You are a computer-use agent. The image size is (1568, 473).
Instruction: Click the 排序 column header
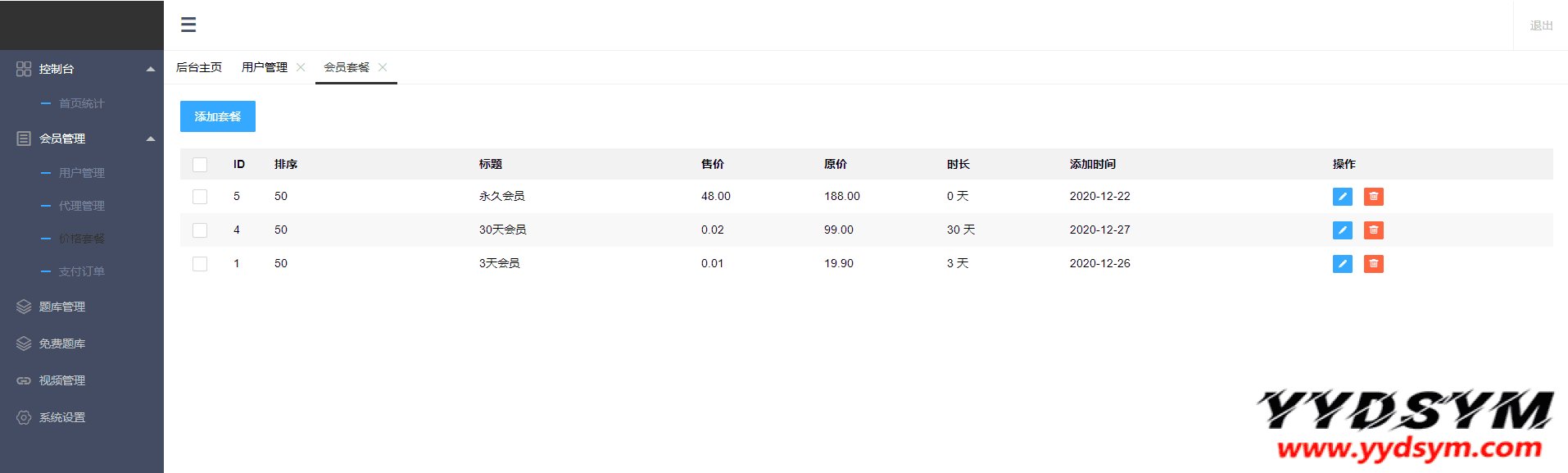(286, 164)
